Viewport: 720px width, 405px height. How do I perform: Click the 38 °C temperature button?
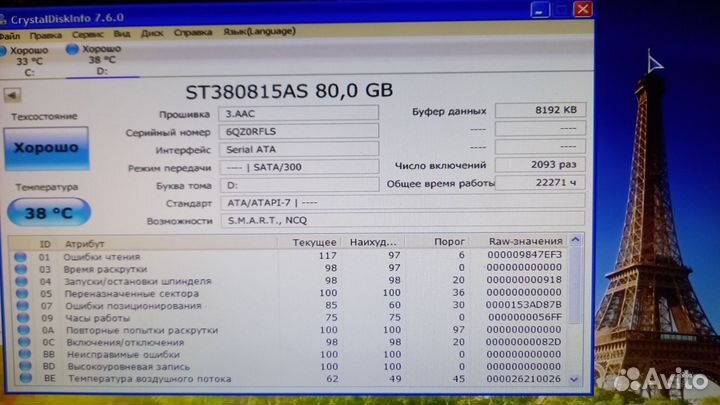pos(49,212)
